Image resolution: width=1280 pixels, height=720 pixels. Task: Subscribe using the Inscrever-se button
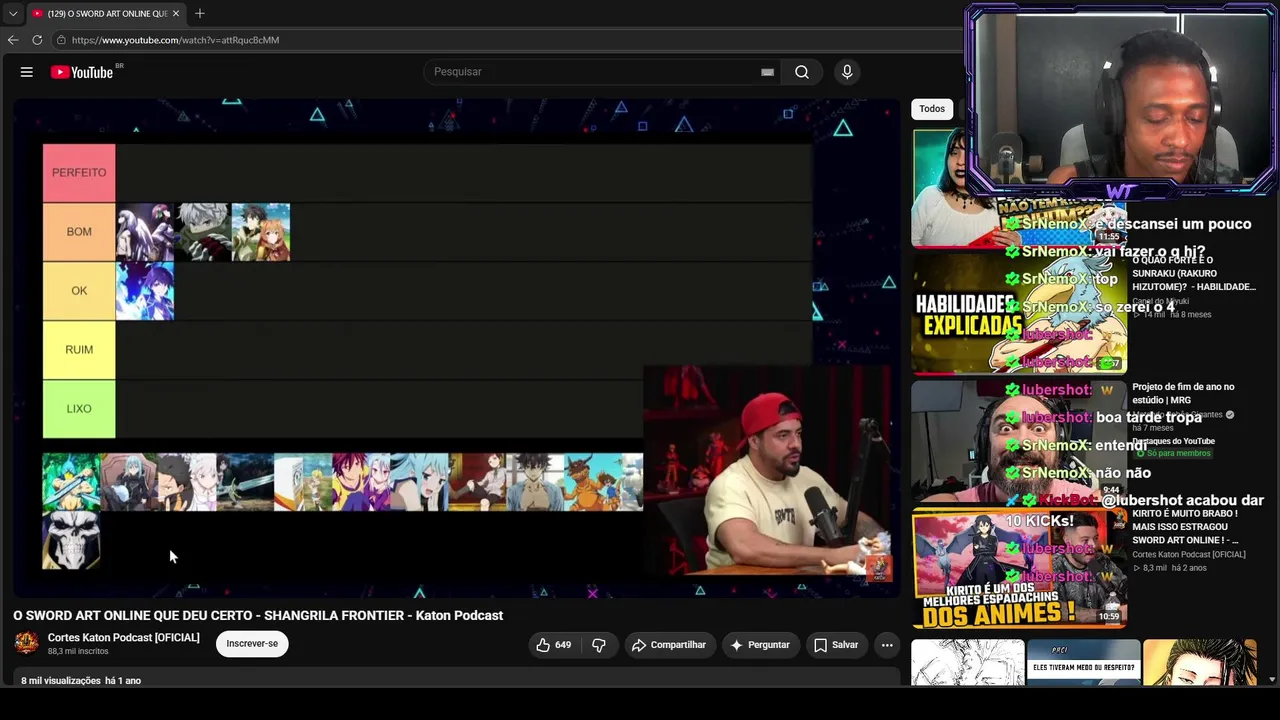[x=252, y=644]
